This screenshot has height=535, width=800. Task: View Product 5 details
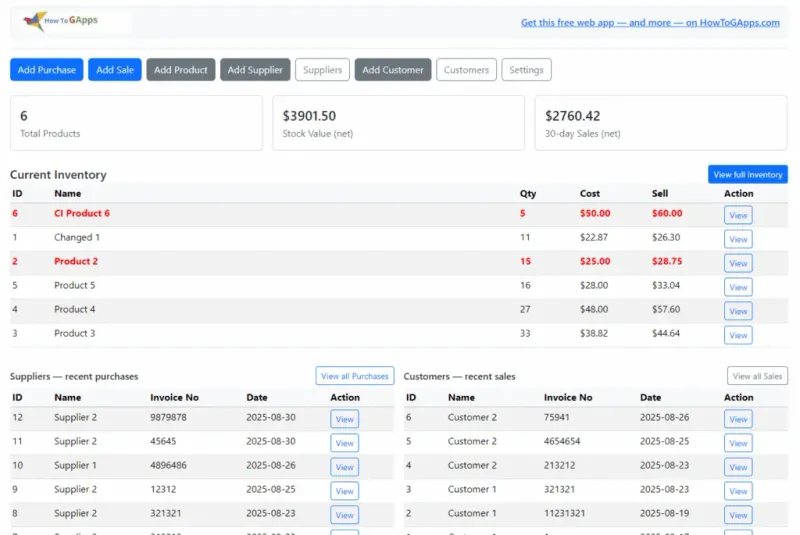(738, 287)
